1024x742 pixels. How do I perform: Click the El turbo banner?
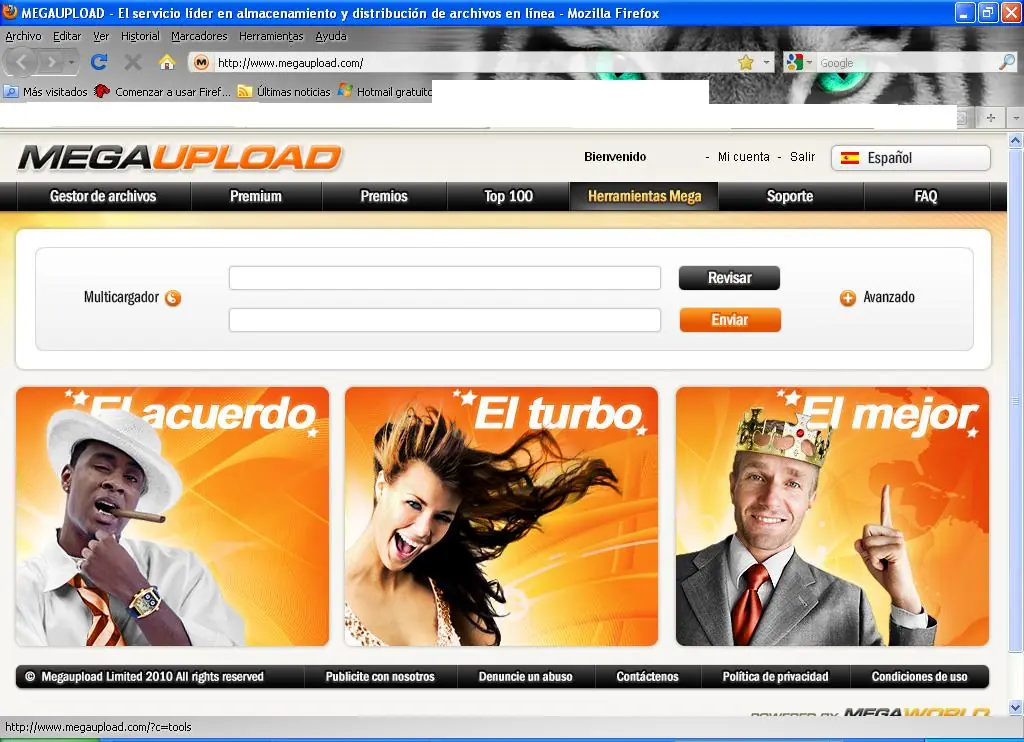[x=502, y=517]
